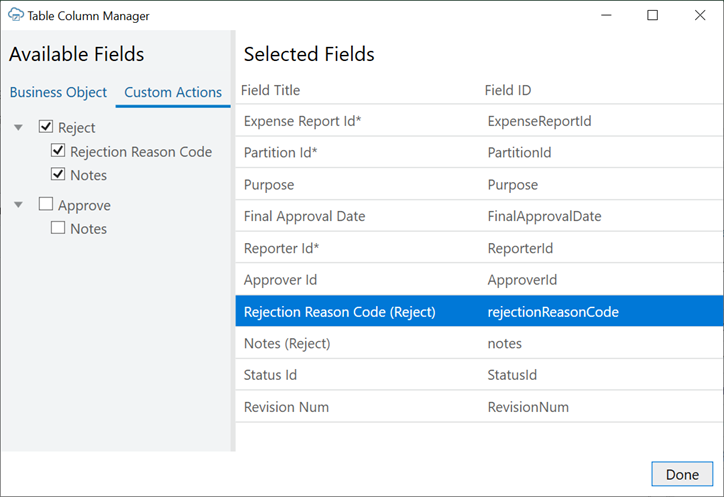Uncheck the Rejection Reason Code checkbox
This screenshot has width=724, height=497.
click(x=58, y=151)
